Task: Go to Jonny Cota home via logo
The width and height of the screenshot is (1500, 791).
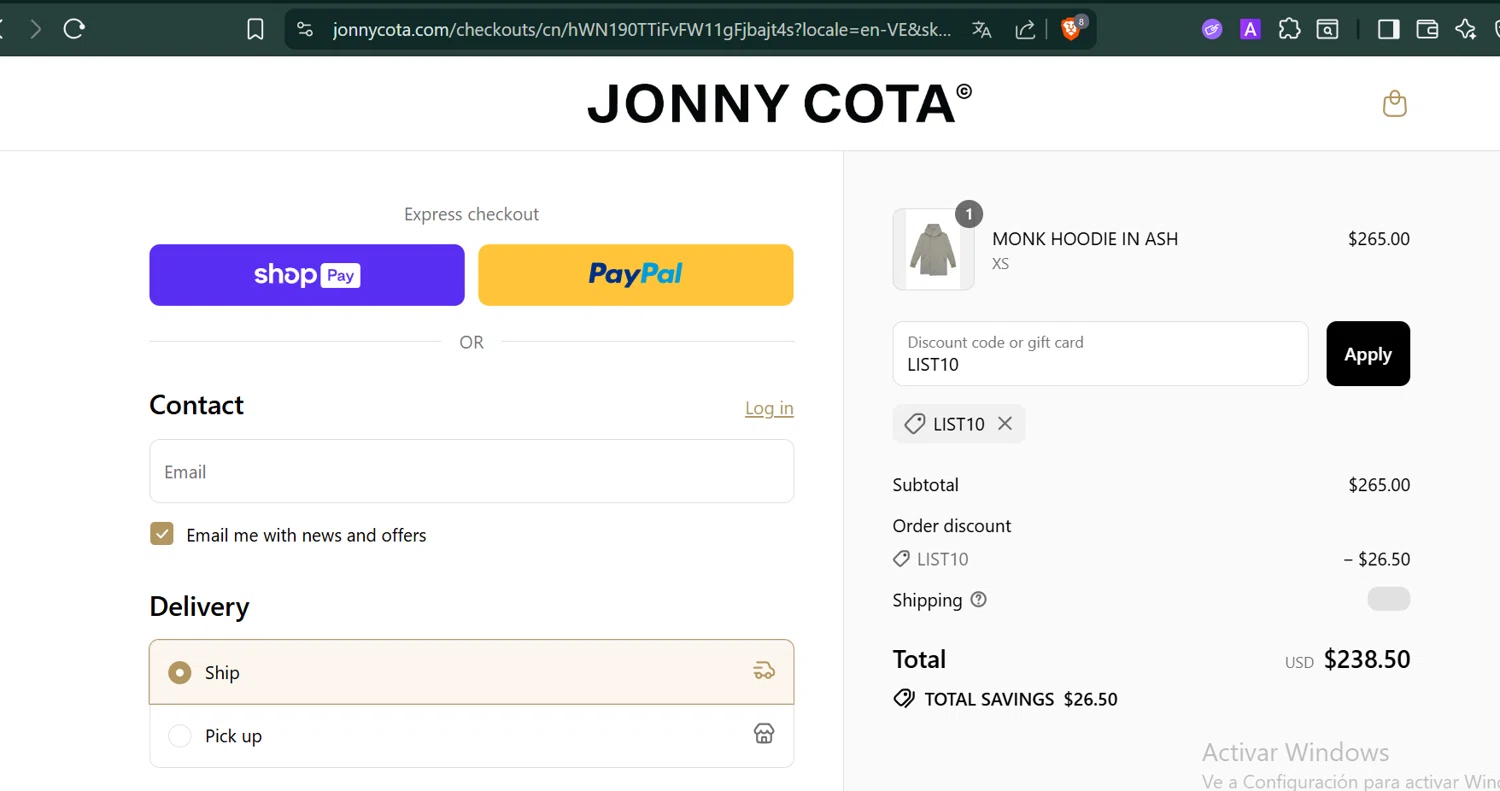Action: point(779,104)
